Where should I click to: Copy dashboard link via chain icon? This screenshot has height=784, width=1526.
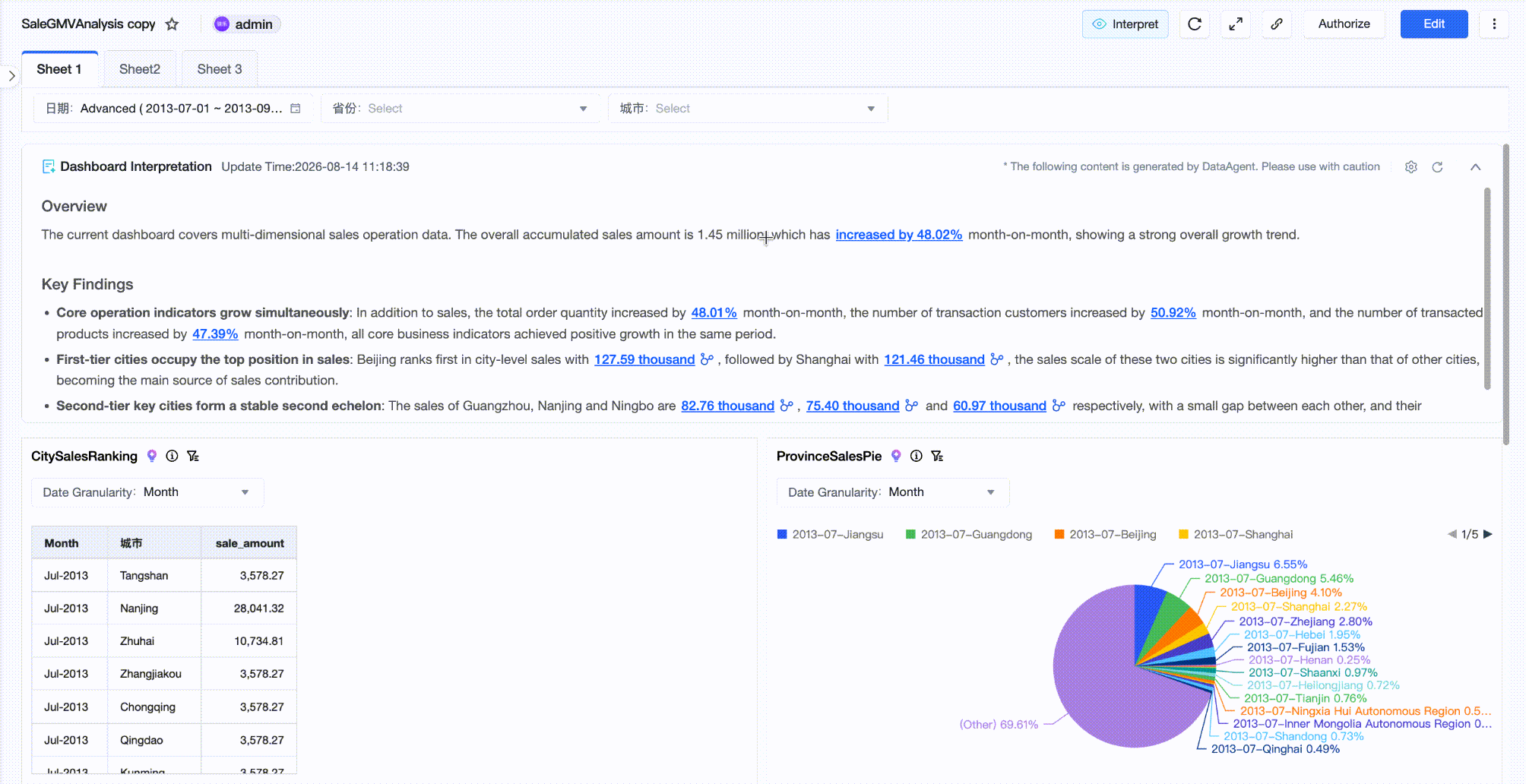point(1277,24)
